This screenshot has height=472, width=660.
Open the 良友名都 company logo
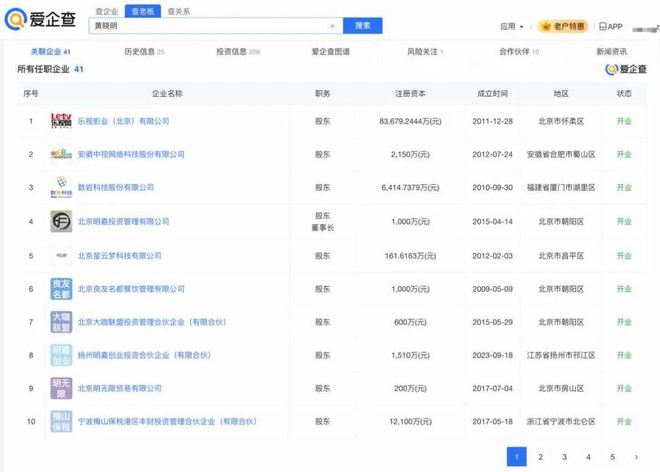coord(61,289)
